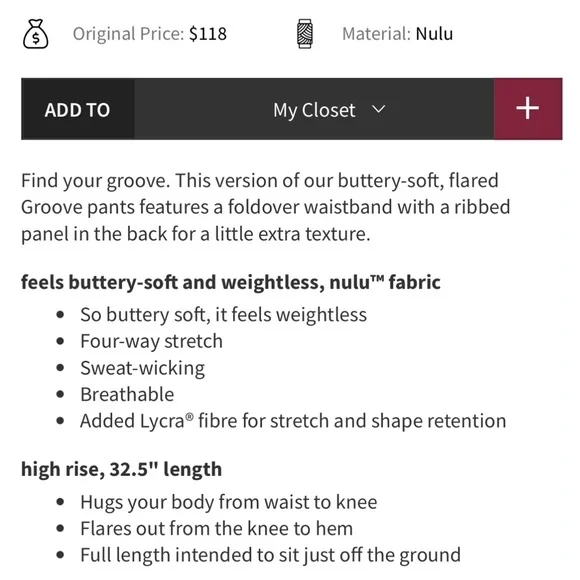This screenshot has height=580, width=580.
Task: Select the nulu fabric section heading
Action: point(231,282)
